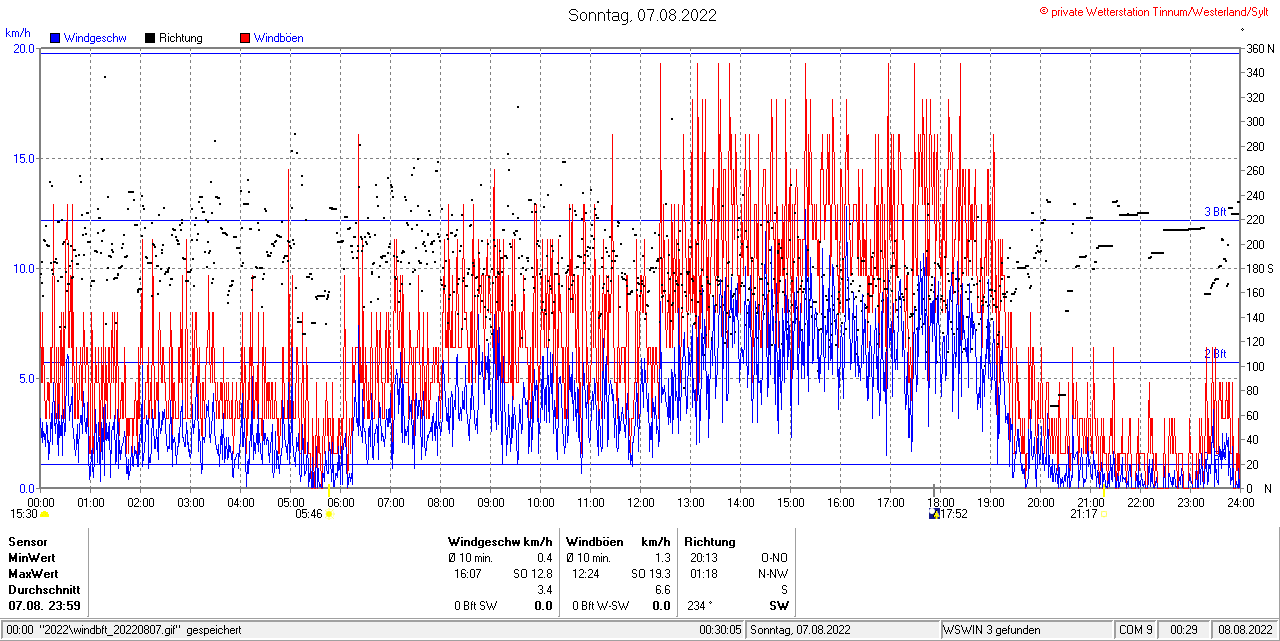Click the max wind speed value SO 12.8
The image size is (1280, 641).
click(533, 574)
